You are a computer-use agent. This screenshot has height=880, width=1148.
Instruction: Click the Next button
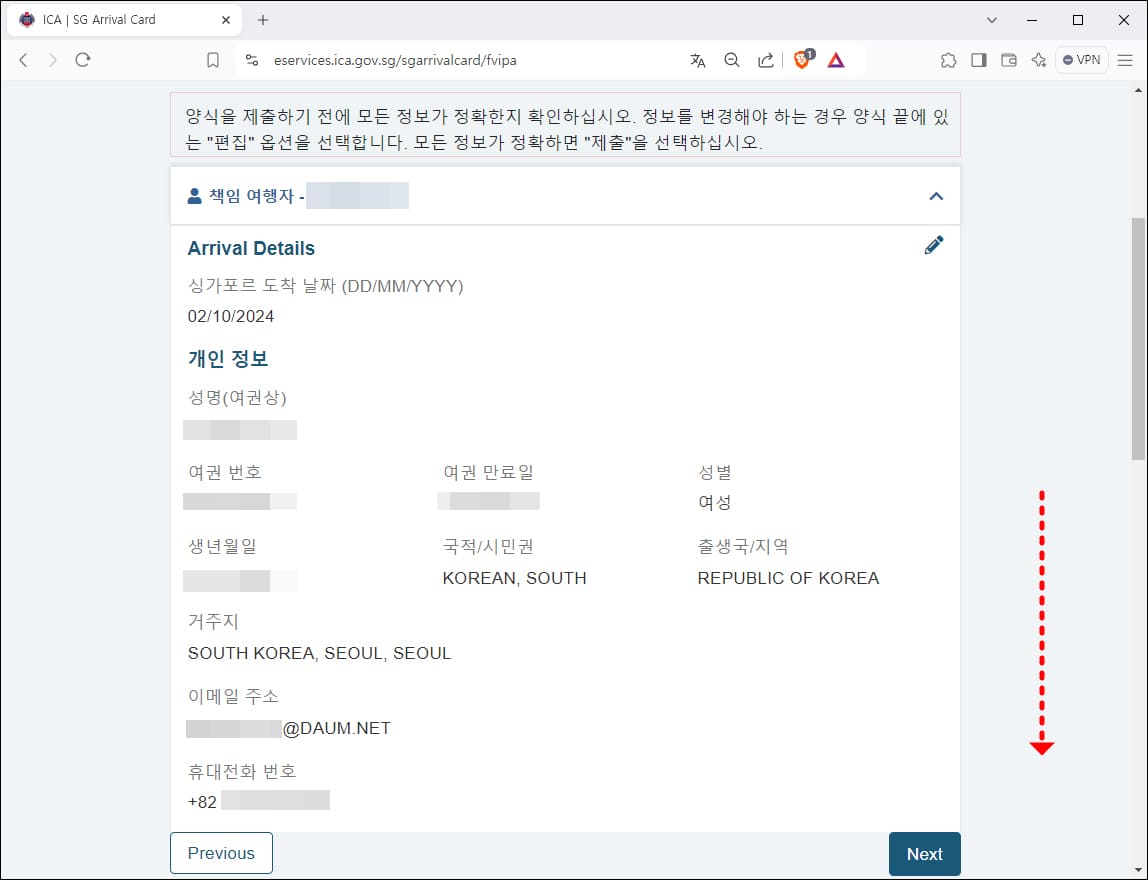tap(924, 853)
